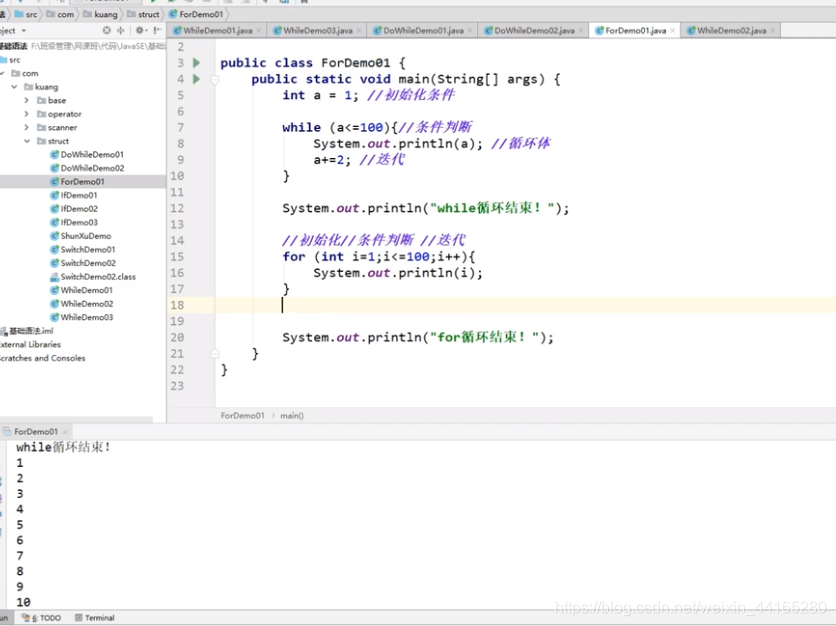Image resolution: width=836 pixels, height=626 pixels.
Task: Click the while condition on line 7
Action: (359, 127)
